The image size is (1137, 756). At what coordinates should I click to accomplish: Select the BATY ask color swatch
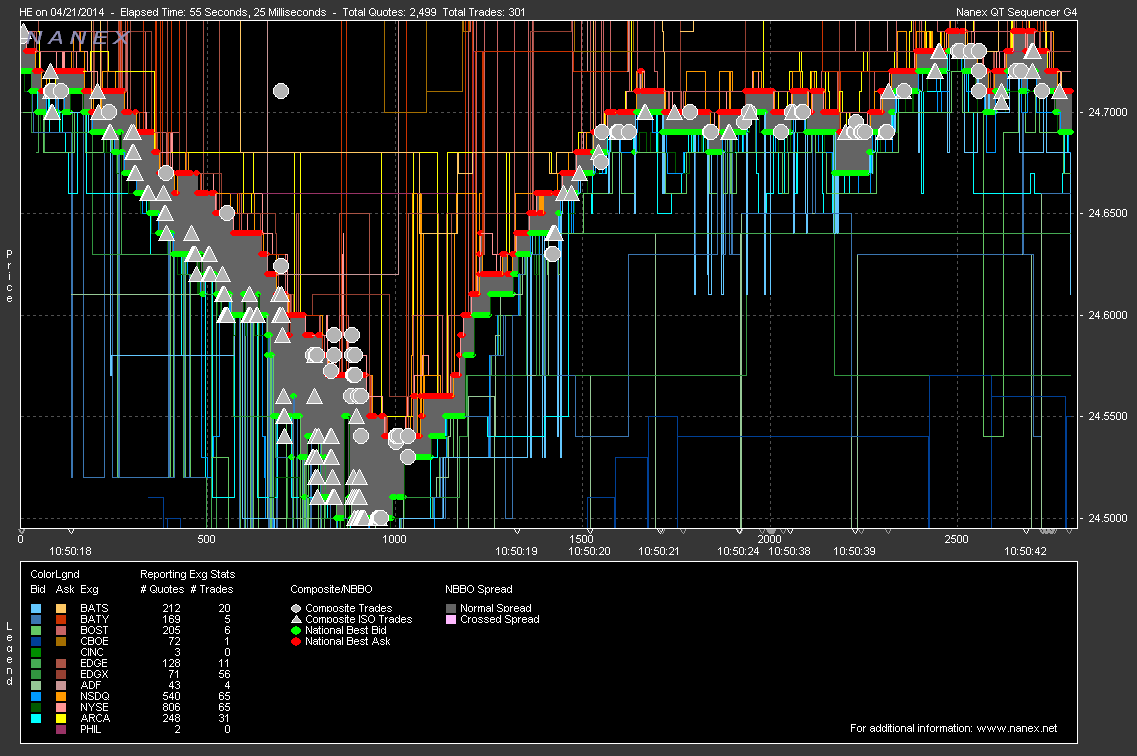coord(61,620)
